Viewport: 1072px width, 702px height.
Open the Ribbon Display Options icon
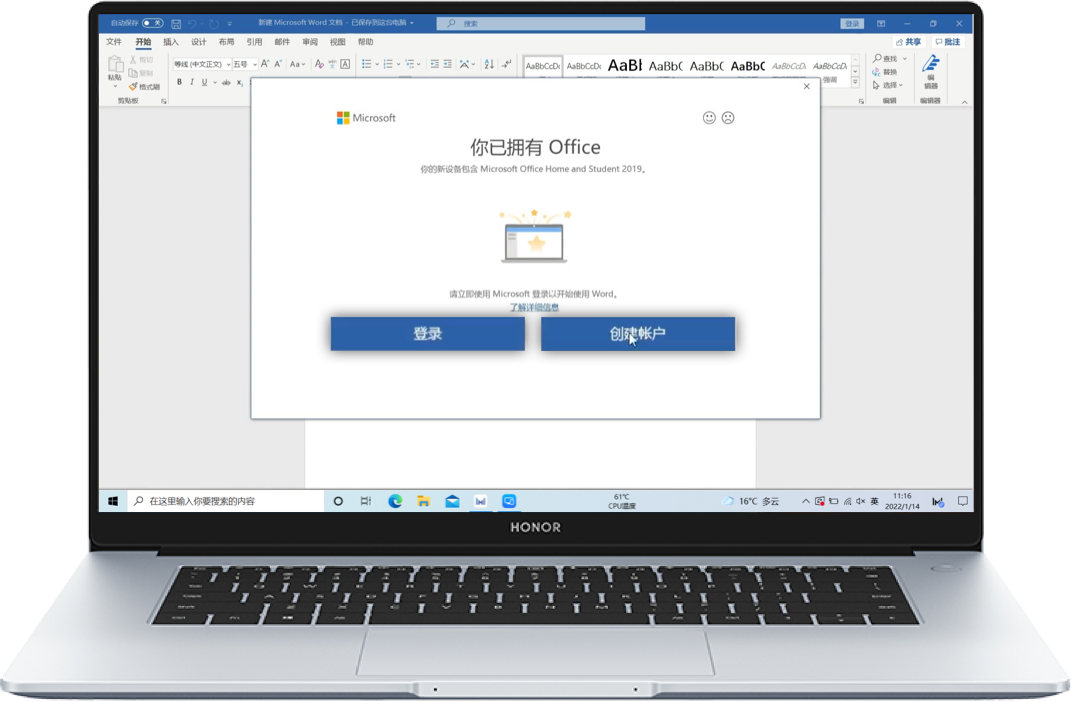coord(881,23)
